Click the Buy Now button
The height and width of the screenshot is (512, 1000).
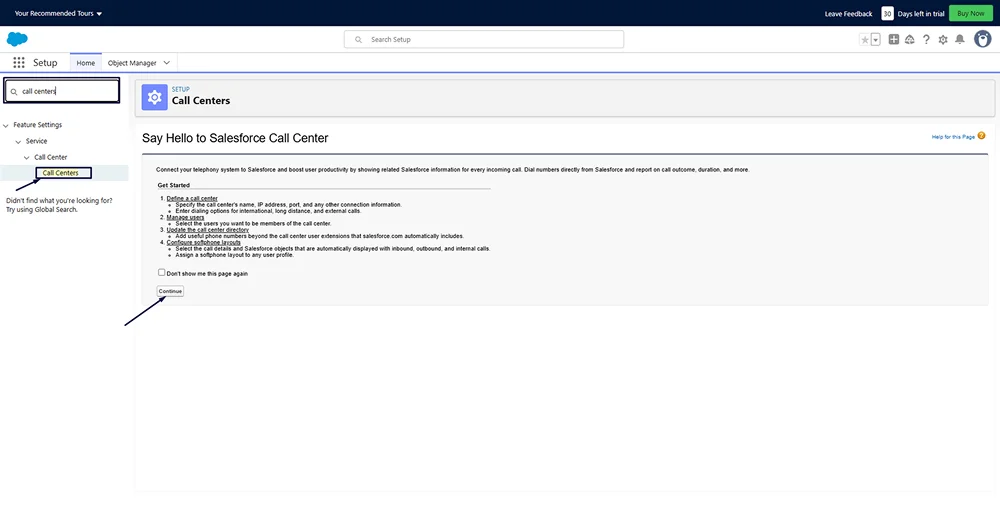pos(971,13)
